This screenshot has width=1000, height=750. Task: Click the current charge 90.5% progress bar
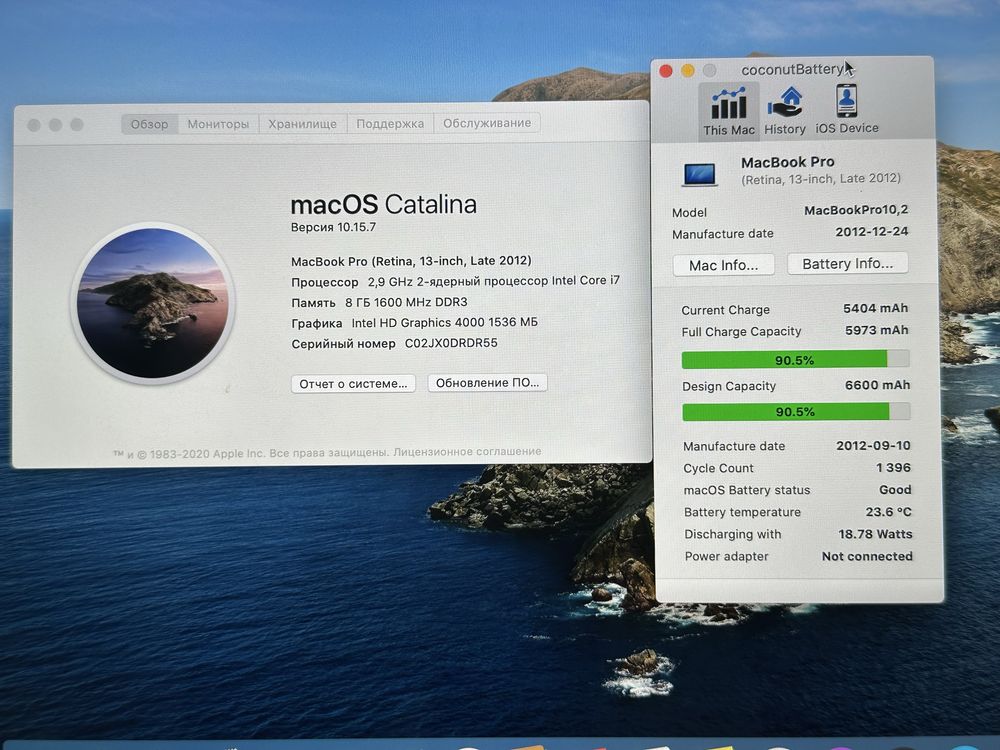795,360
